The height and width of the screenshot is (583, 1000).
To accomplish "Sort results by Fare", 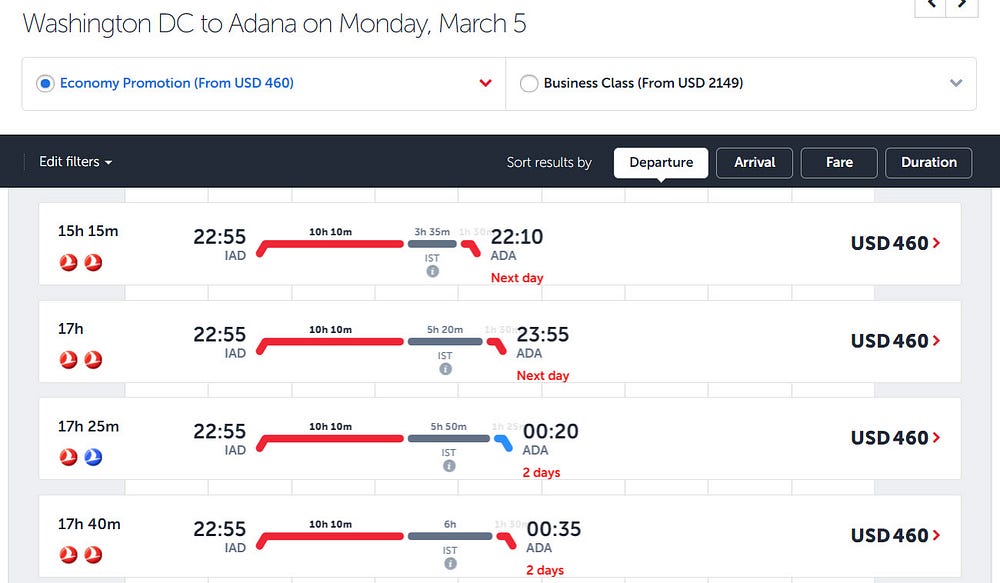I will point(839,162).
